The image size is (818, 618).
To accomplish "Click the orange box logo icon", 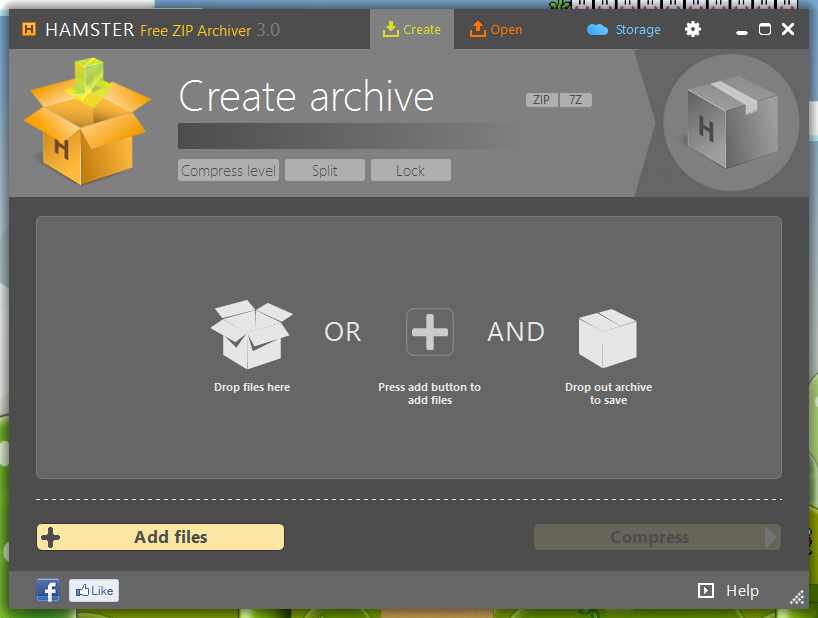I will [x=87, y=122].
